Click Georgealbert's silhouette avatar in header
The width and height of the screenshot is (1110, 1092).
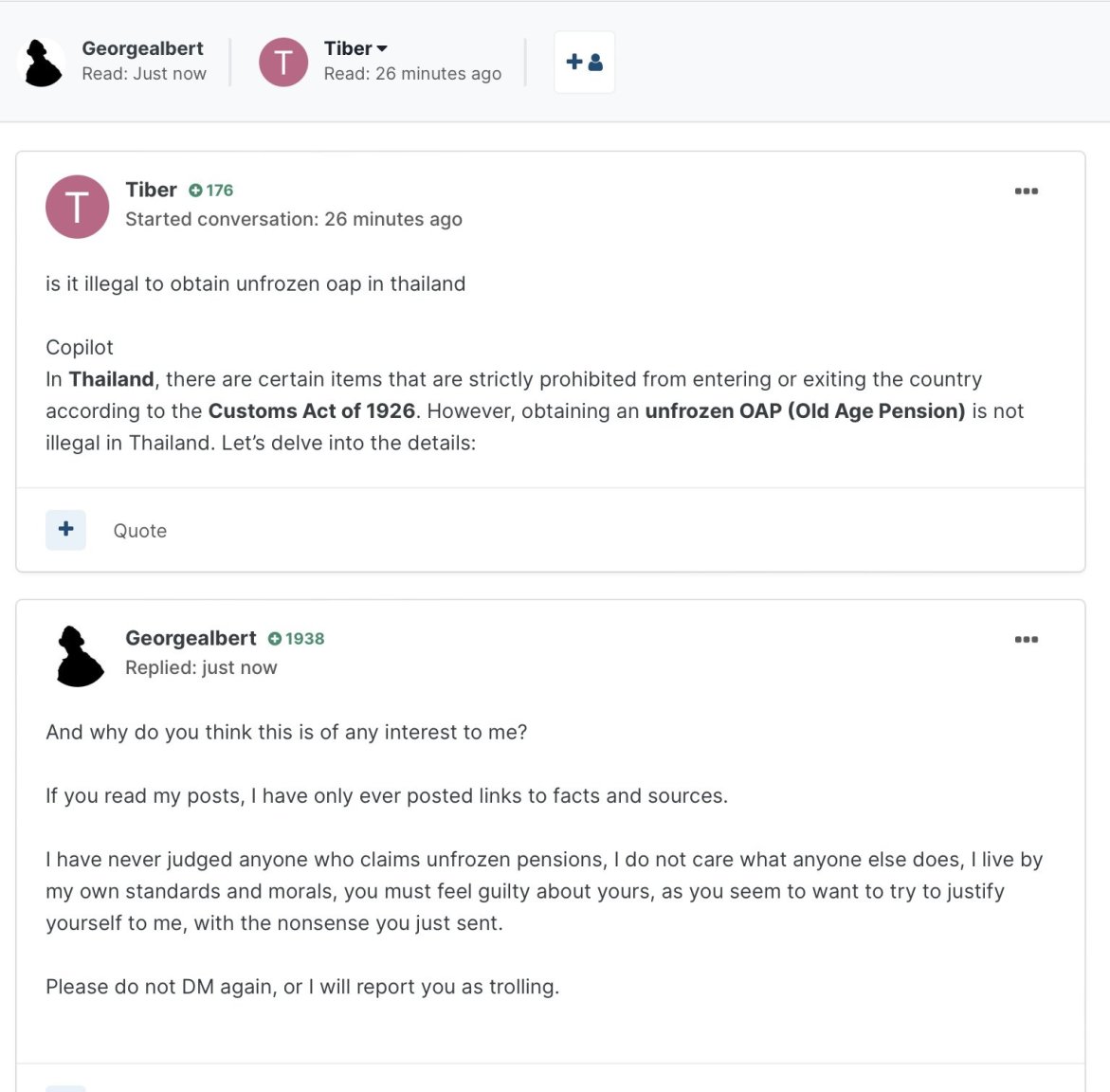pyautogui.click(x=42, y=63)
